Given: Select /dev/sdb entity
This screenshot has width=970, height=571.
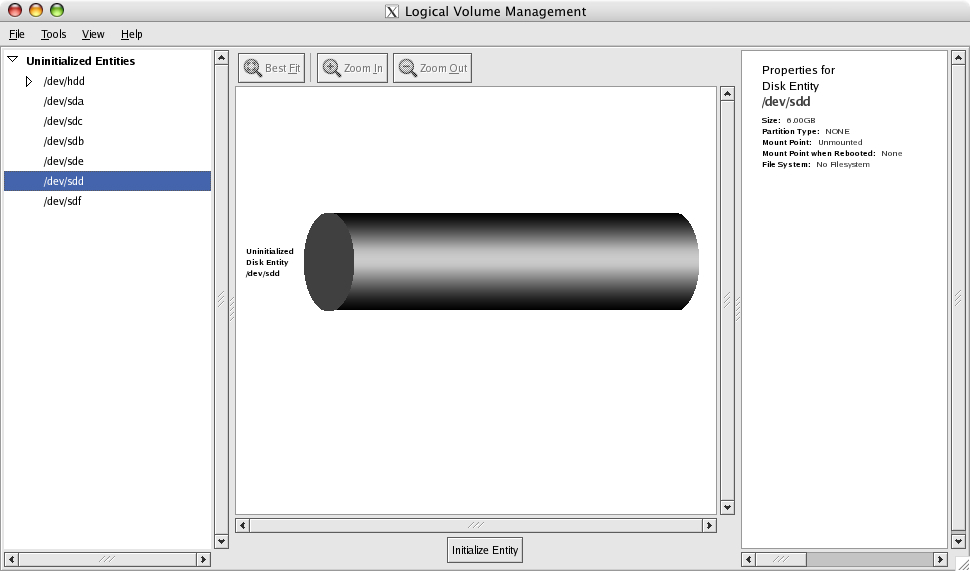Looking at the screenshot, I should coord(63,141).
